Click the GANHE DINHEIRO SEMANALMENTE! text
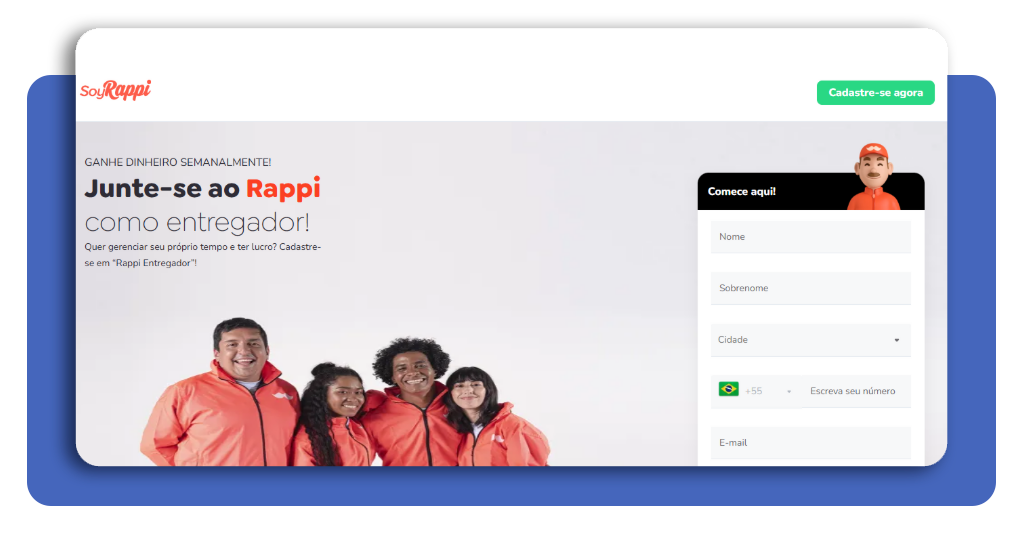This screenshot has width=1024, height=536. [177, 162]
